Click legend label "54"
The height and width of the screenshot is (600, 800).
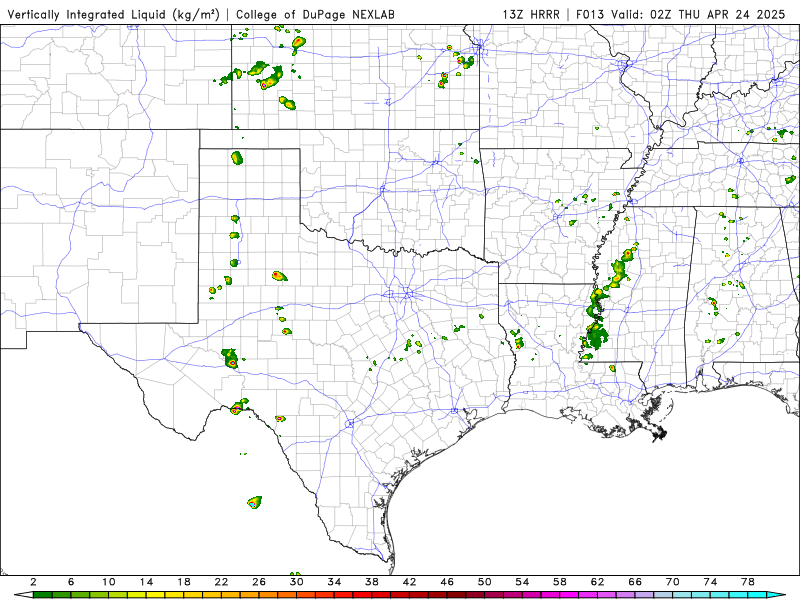tap(522, 582)
